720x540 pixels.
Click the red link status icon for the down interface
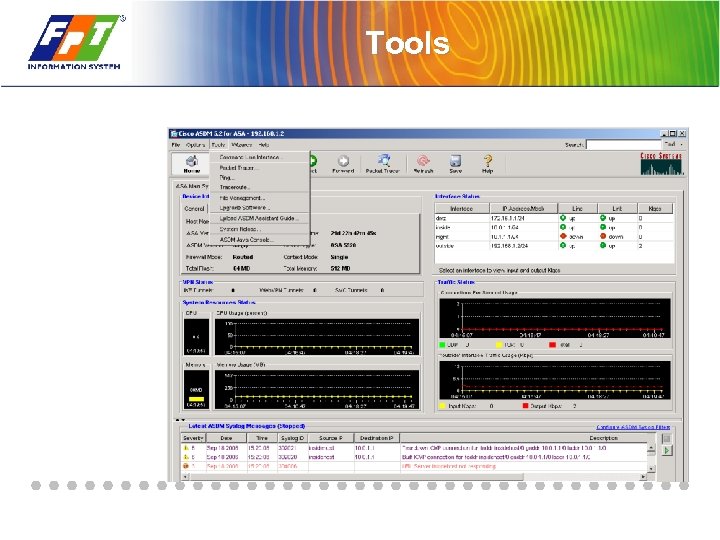point(602,236)
